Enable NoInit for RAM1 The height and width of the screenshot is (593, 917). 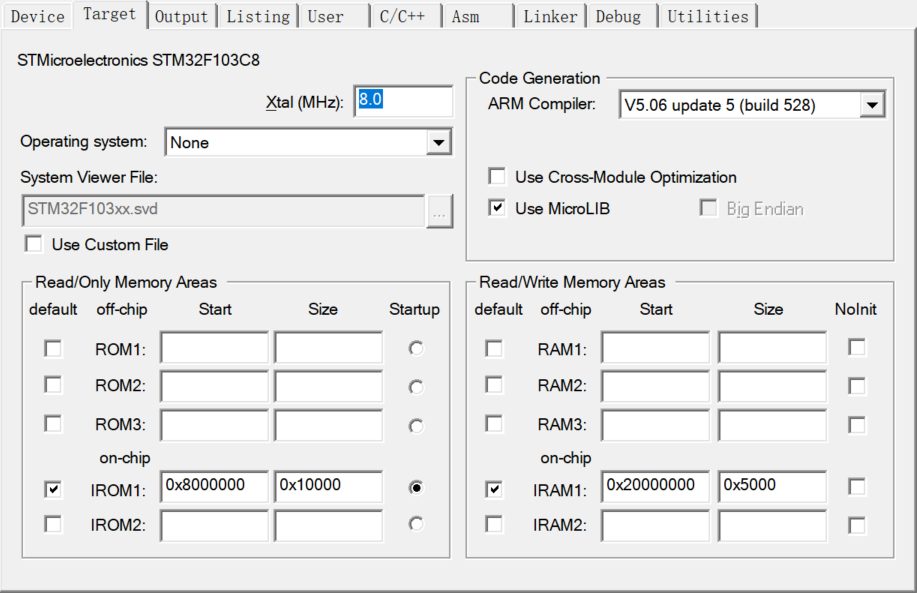click(x=857, y=347)
